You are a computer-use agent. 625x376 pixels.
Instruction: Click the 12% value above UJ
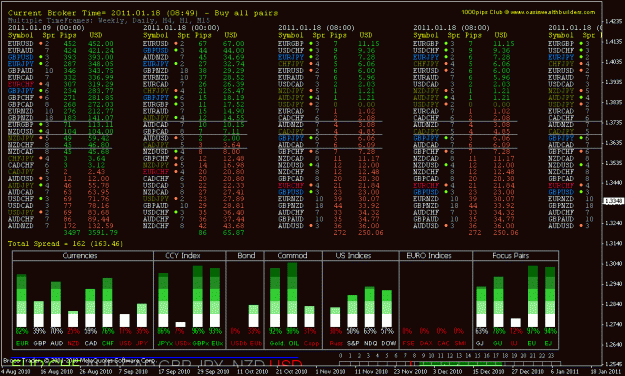tap(516, 331)
